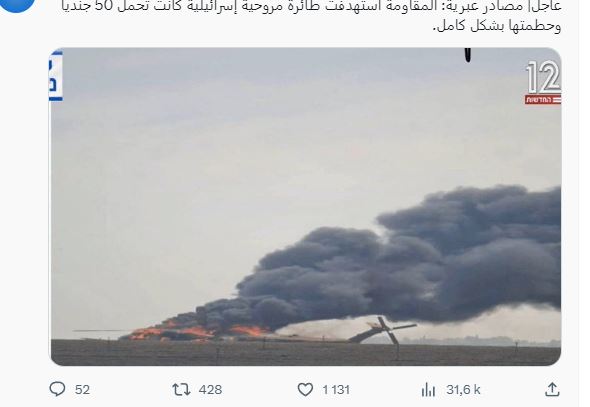Open the blue profile avatar
Image resolution: width=590 pixels, height=407 pixels.
(16, 5)
